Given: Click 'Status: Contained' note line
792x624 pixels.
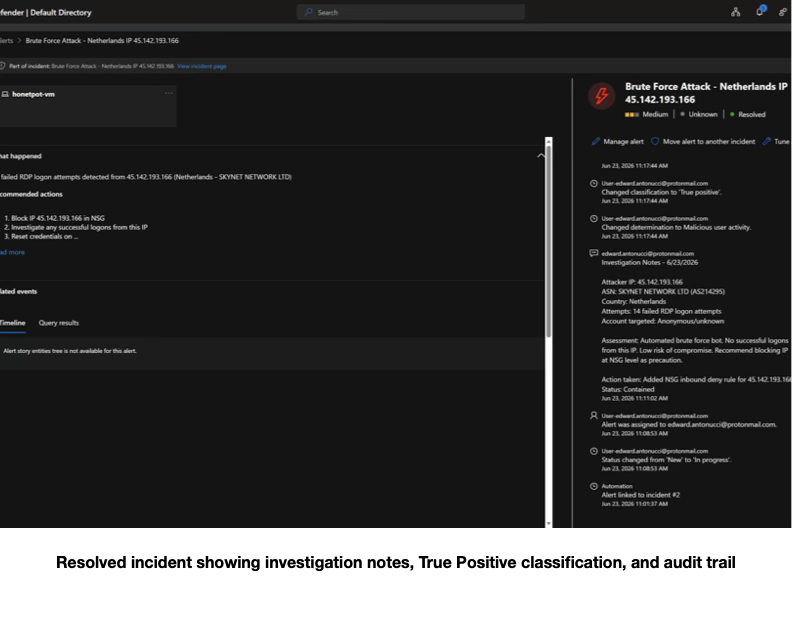Looking at the screenshot, I should click(627, 390).
